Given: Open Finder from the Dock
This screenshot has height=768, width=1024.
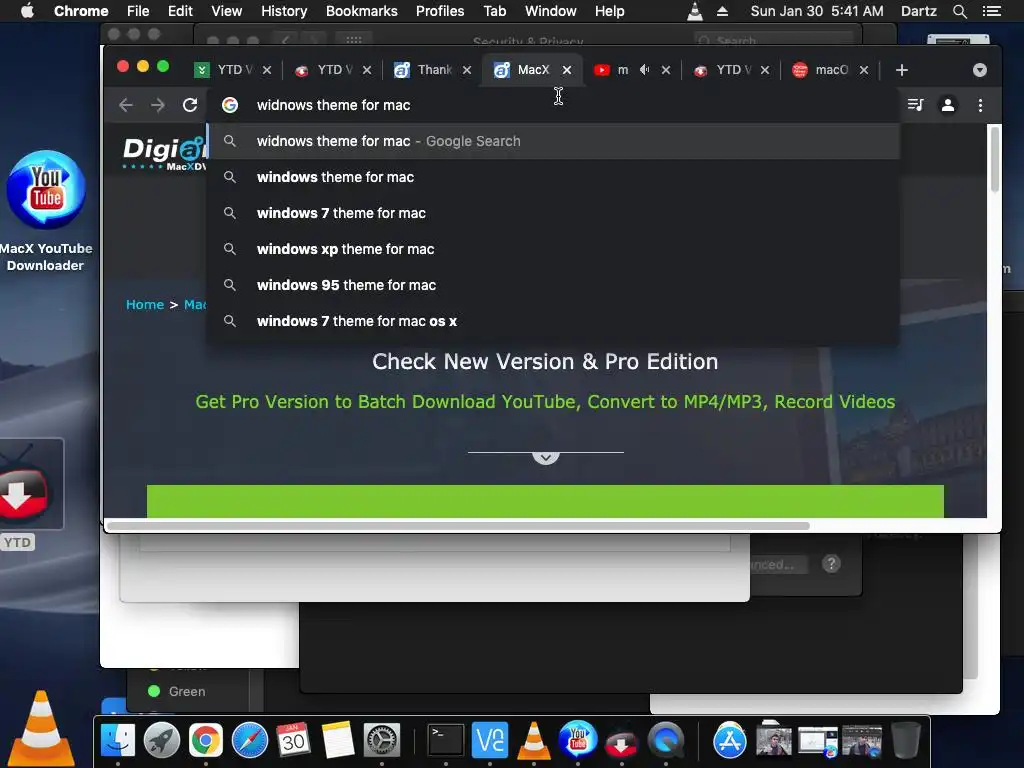Looking at the screenshot, I should (x=118, y=741).
